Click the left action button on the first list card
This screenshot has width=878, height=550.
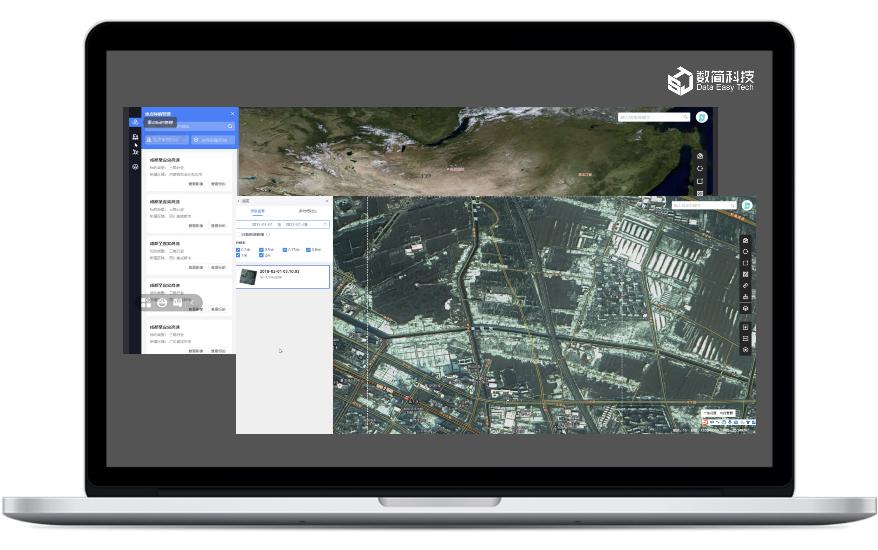click(196, 184)
